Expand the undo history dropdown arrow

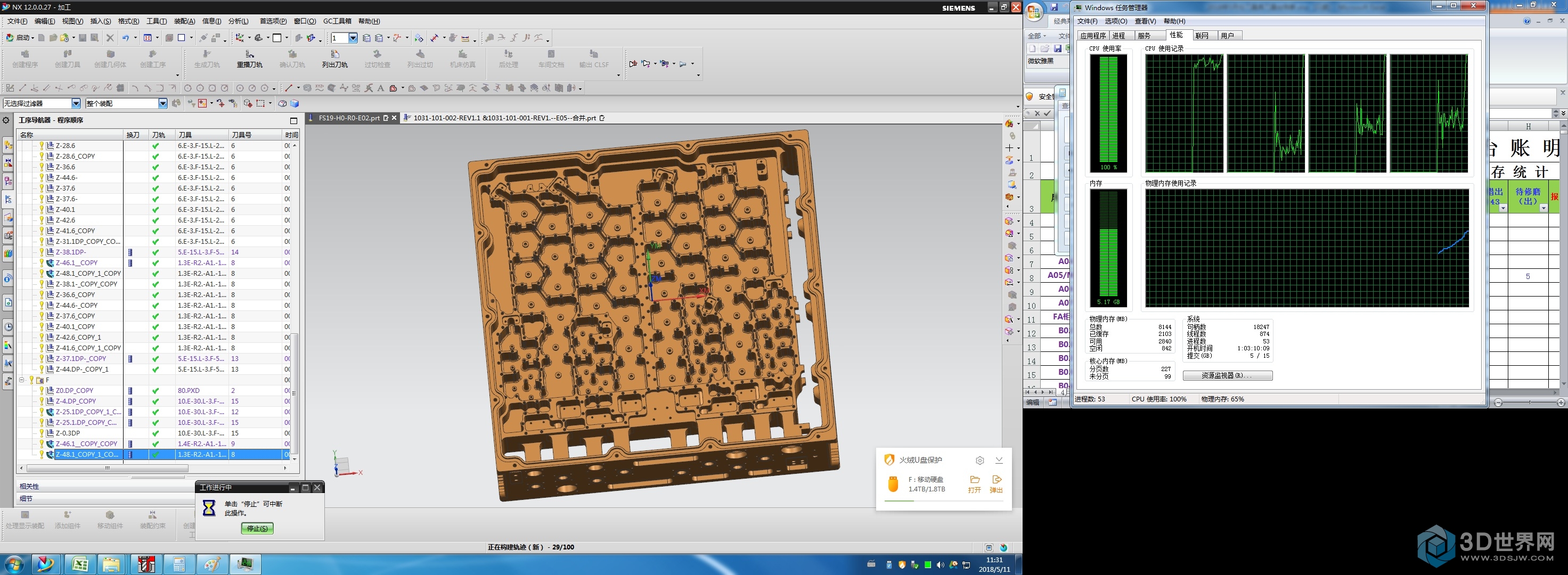point(135,38)
